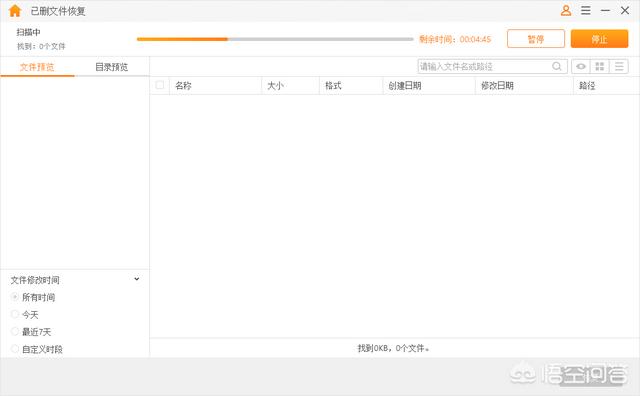The width and height of the screenshot is (640, 396).
Task: Switch to list detail view
Action: 619,66
